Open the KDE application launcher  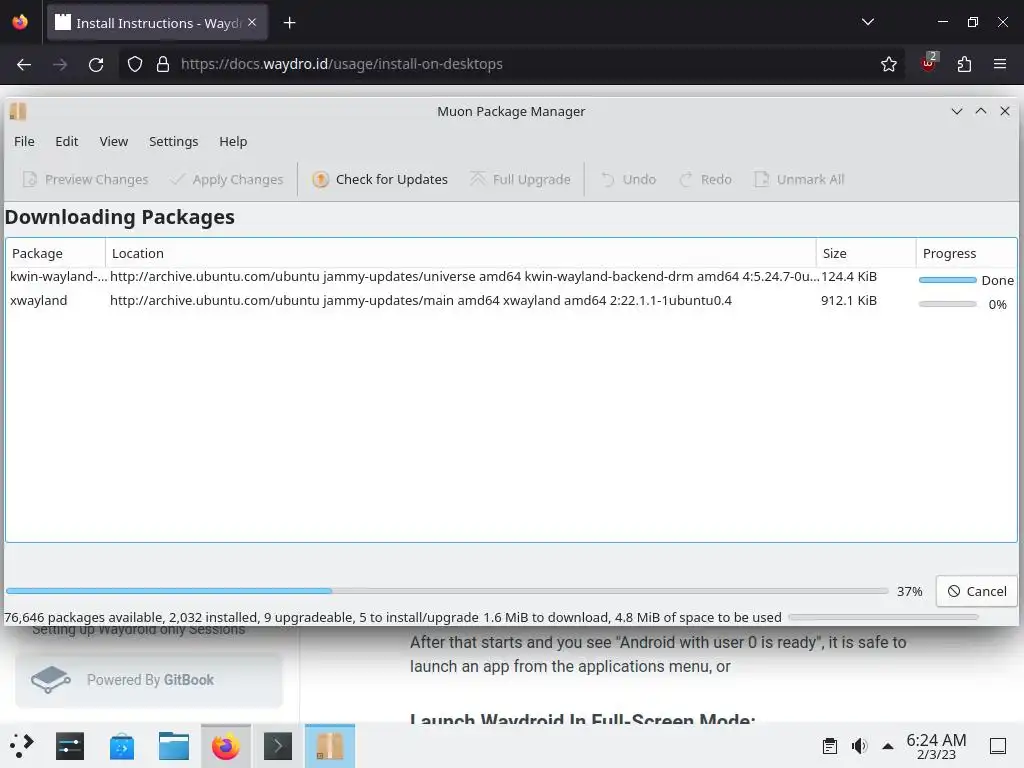click(22, 746)
